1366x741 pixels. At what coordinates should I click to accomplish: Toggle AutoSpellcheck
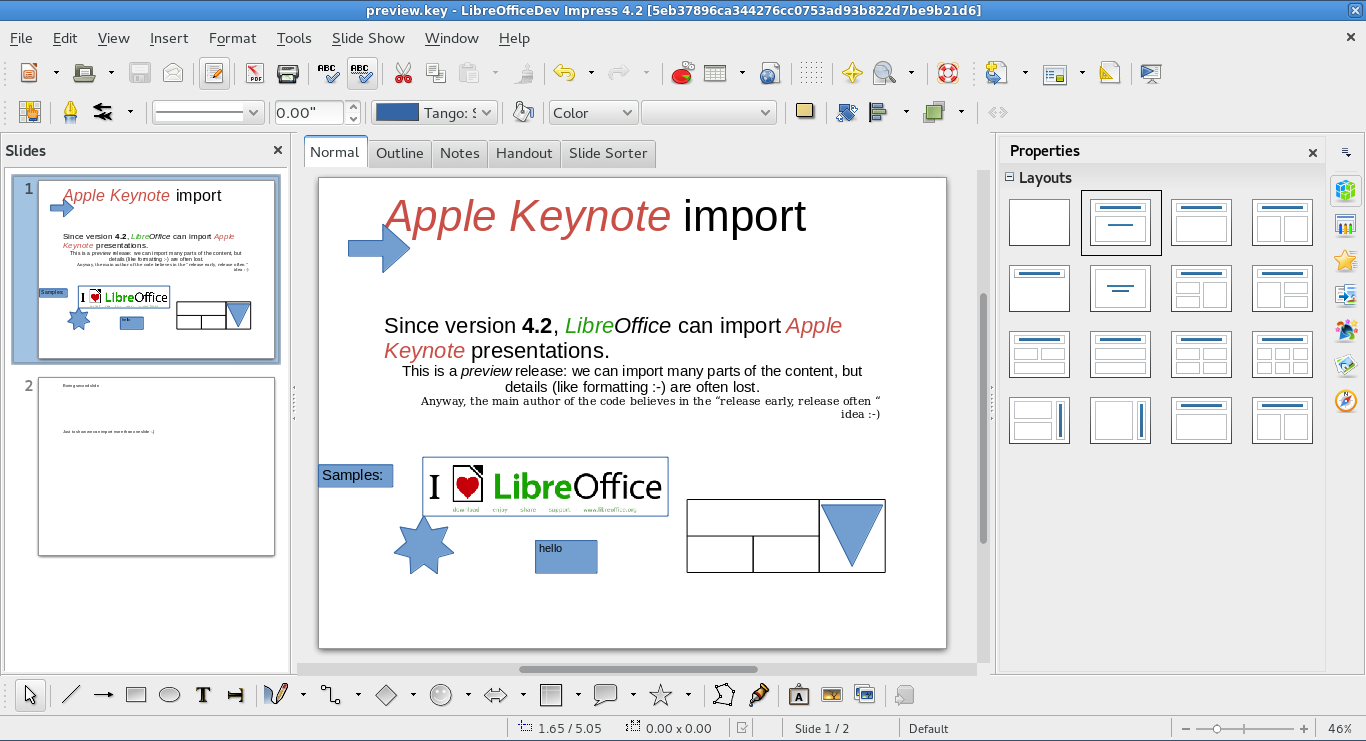[x=361, y=73]
